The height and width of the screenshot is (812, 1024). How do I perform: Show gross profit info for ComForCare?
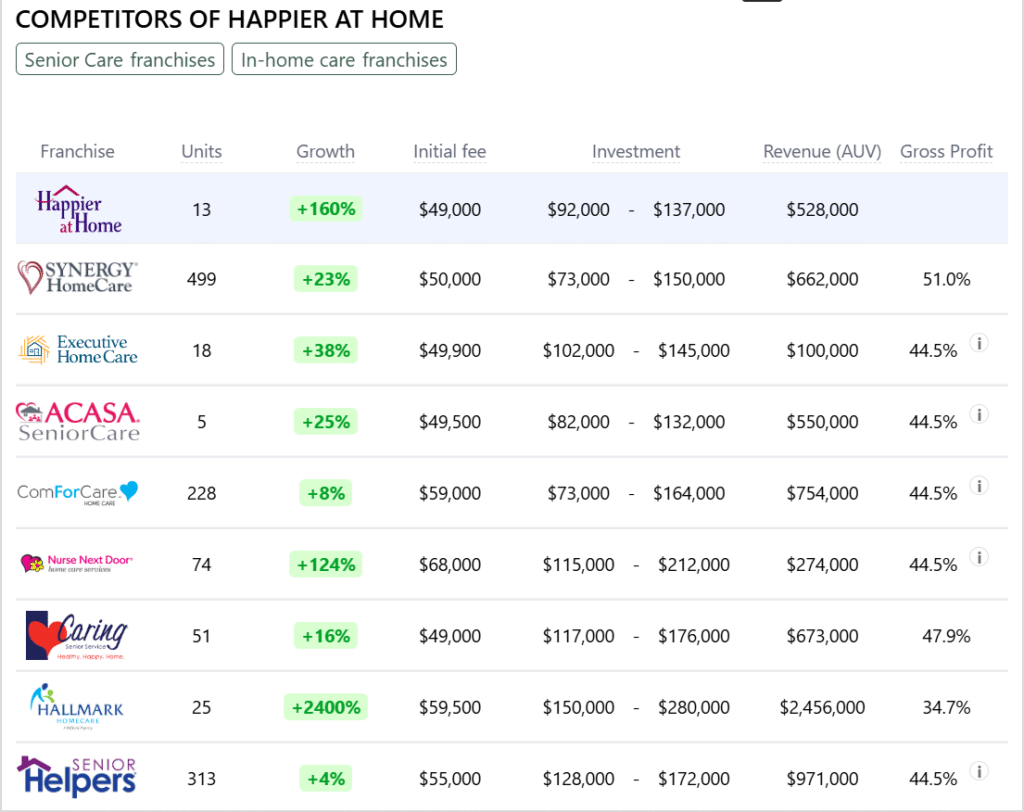978,485
